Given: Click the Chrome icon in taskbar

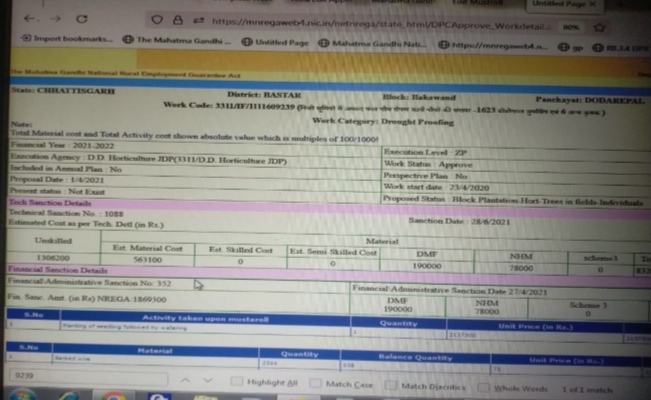Looking at the screenshot, I should (114, 397).
